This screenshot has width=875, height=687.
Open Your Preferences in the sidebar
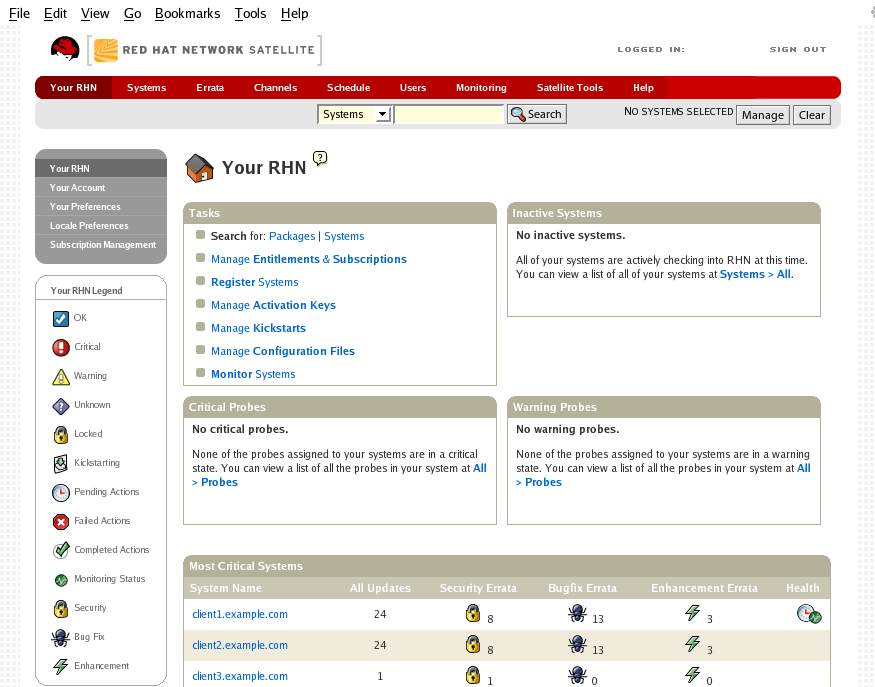coord(85,206)
